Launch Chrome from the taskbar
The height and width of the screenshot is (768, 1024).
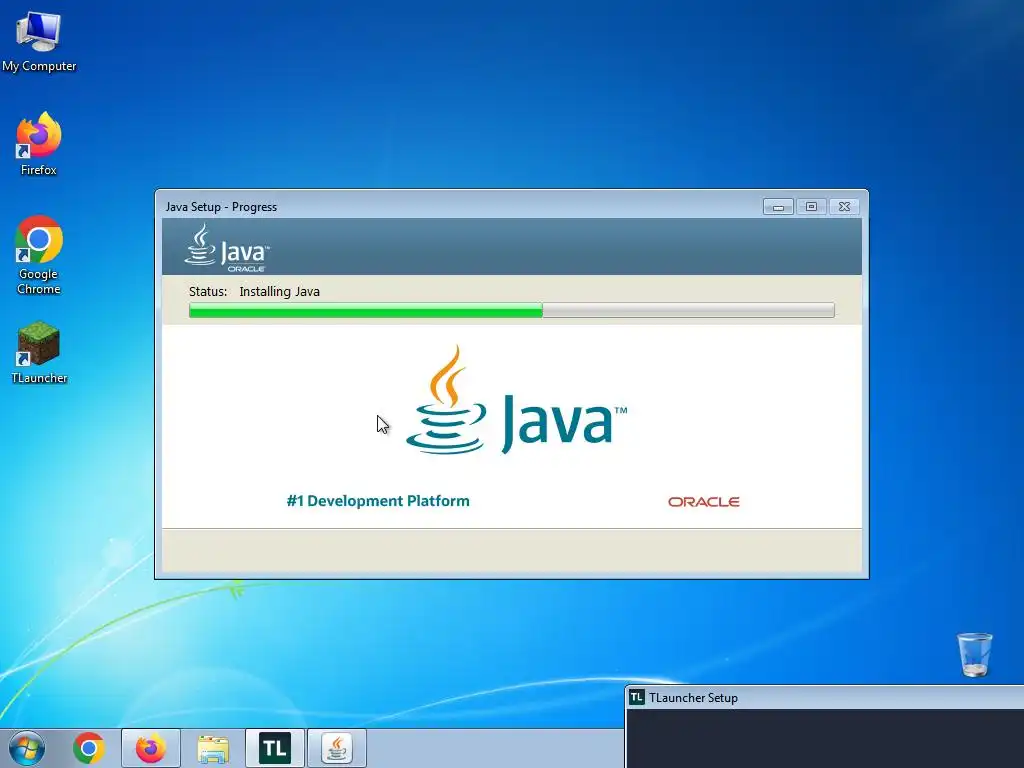pos(89,748)
